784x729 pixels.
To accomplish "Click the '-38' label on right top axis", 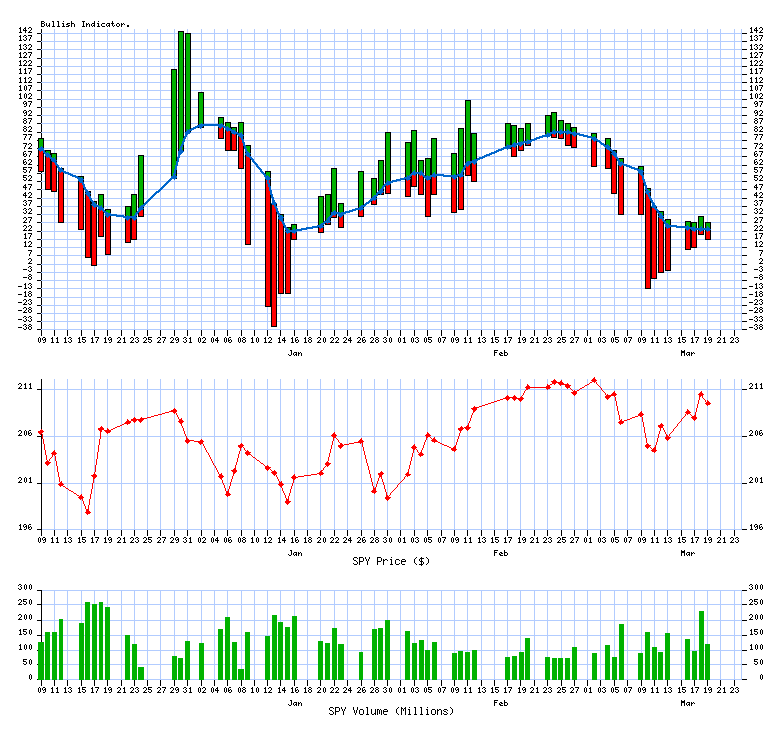I will tap(755, 327).
